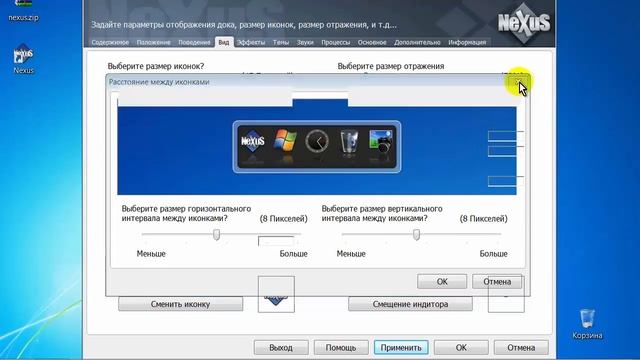Confirm spacing dialog with OK
This screenshot has width=640, height=360.
tap(442, 282)
